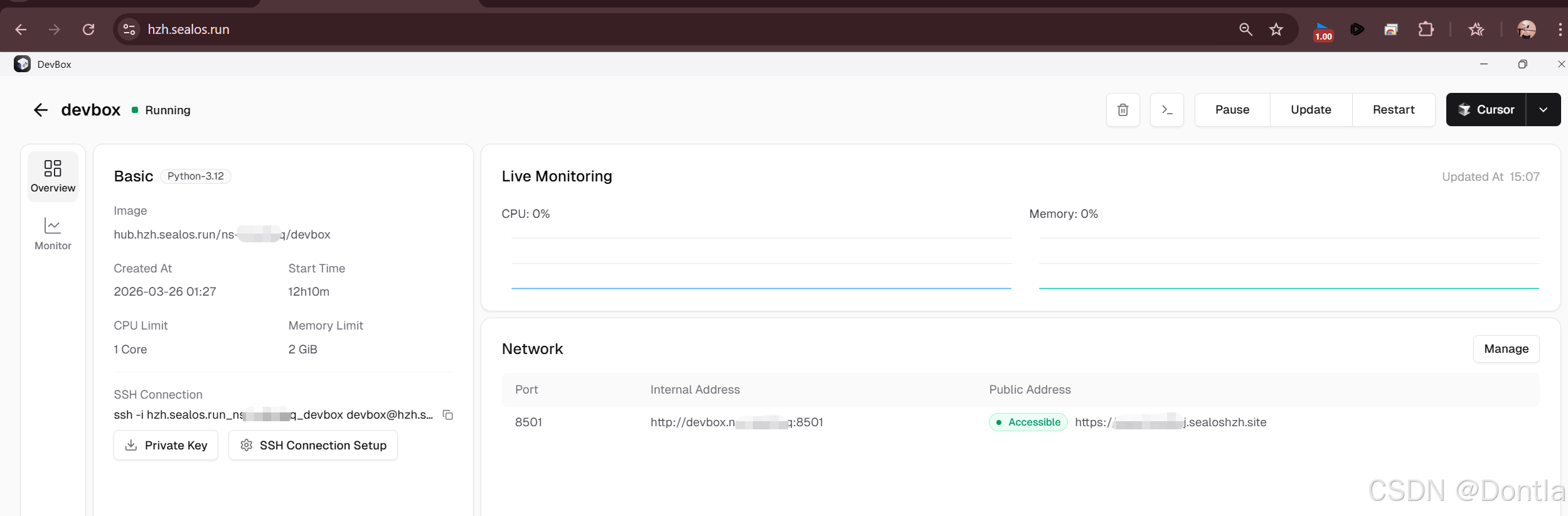Restore down the DevBox window
The image size is (1568, 516).
tap(1522, 64)
